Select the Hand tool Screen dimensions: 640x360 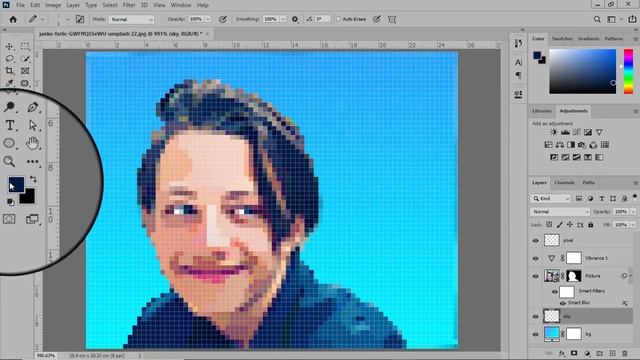coord(32,143)
